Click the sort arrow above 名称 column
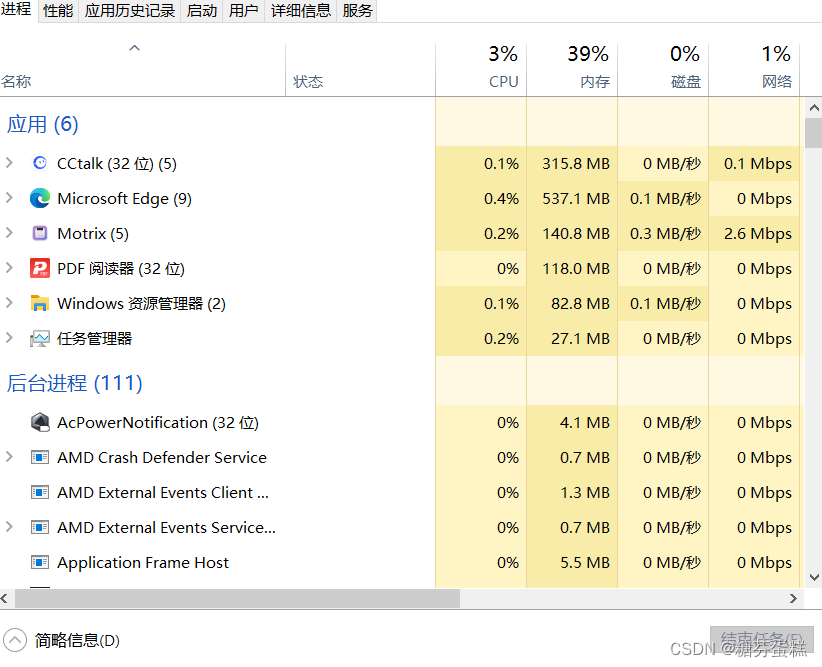Viewport: 822px width, 667px height. pyautogui.click(x=135, y=48)
